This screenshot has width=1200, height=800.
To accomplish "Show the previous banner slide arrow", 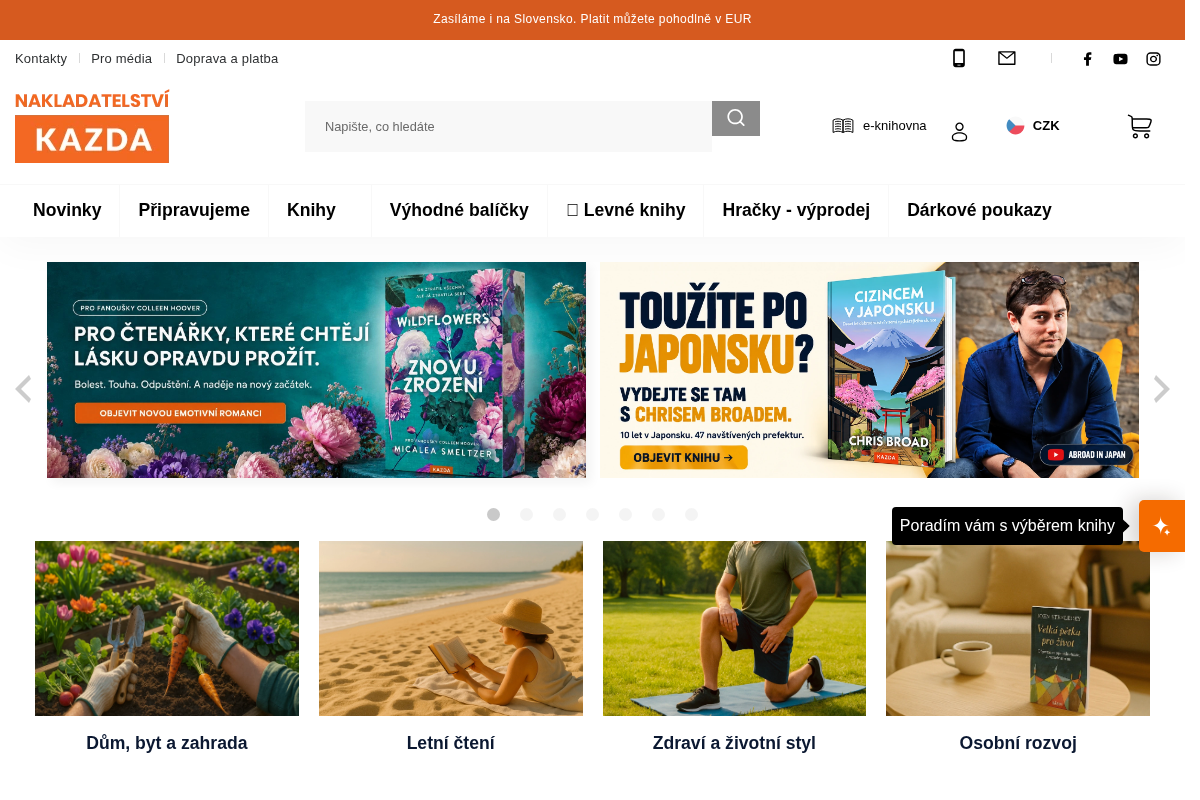I will click(23, 389).
